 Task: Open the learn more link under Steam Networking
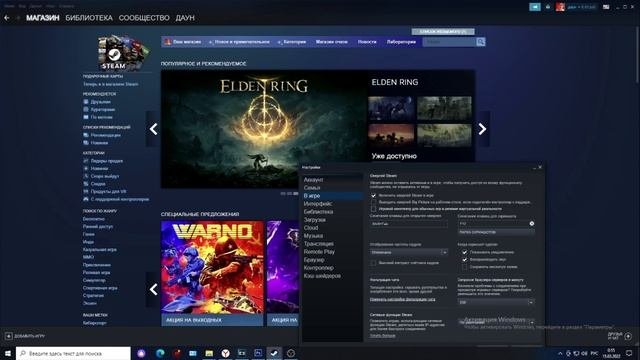382,336
